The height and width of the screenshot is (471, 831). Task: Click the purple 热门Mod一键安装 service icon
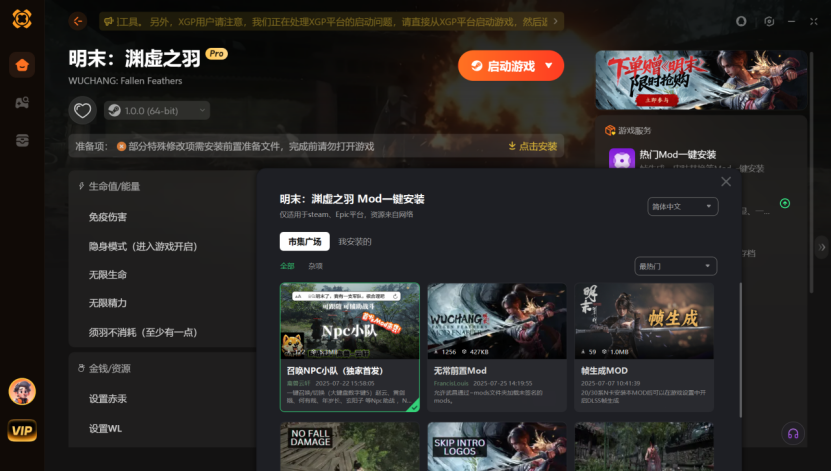(621, 159)
